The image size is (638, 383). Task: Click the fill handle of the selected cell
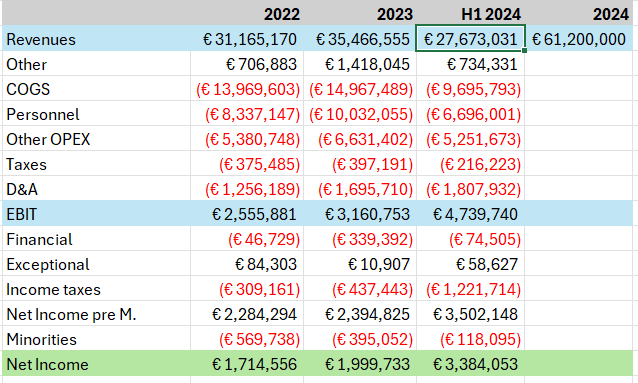point(524,50)
